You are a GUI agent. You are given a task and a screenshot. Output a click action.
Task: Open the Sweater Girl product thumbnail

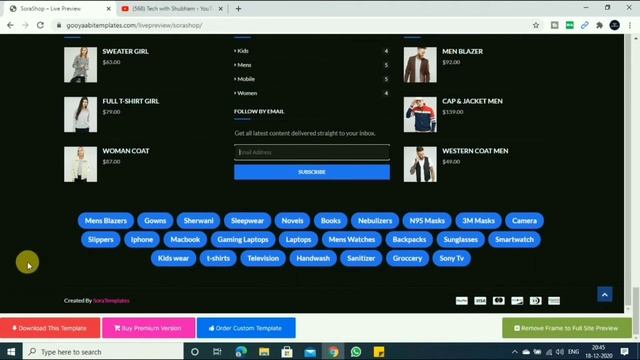coord(80,65)
